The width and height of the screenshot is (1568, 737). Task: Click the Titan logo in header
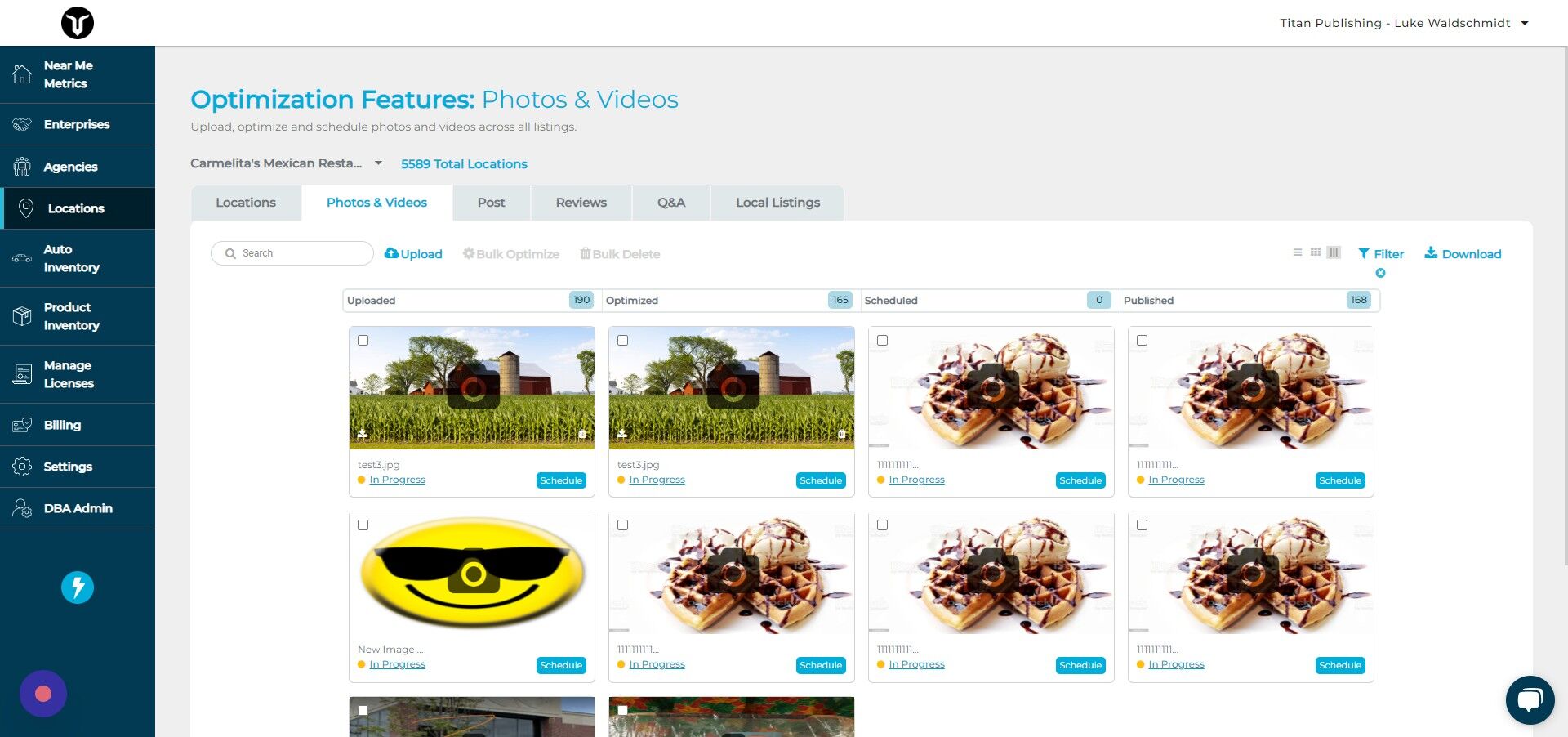pos(78,23)
